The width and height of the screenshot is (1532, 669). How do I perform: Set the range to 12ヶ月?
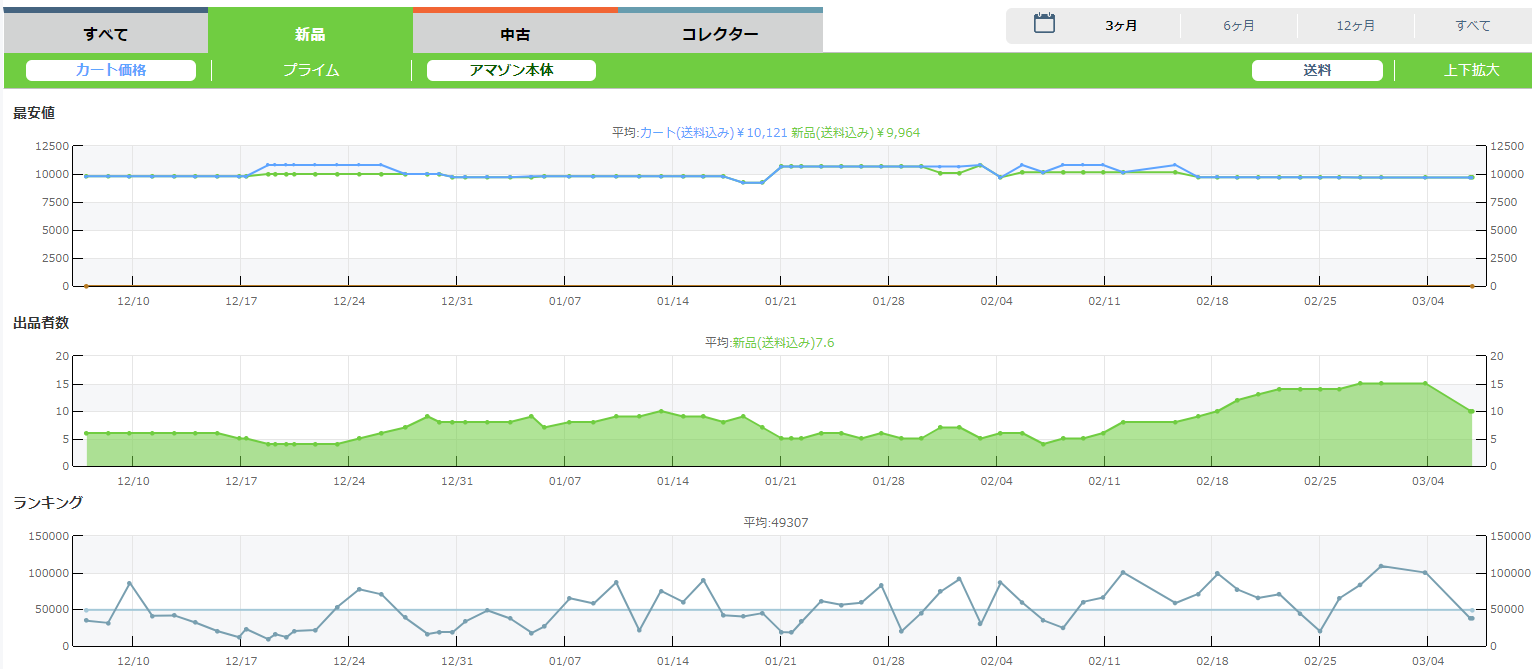click(1355, 26)
